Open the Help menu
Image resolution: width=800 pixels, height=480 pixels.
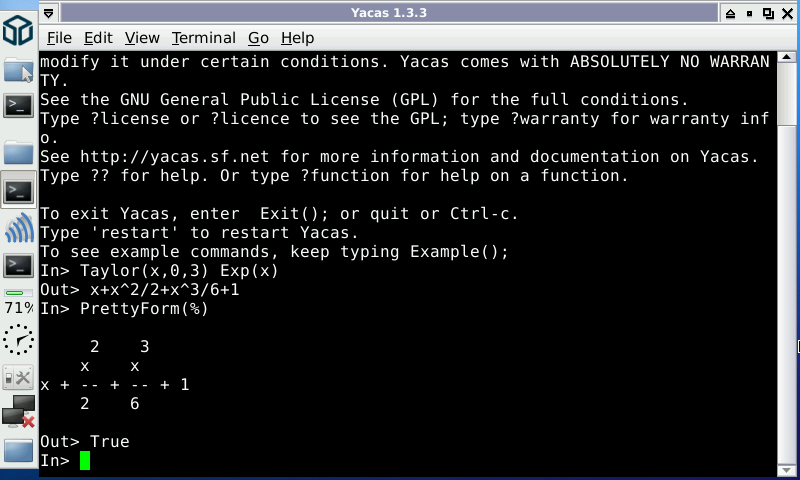pos(297,38)
